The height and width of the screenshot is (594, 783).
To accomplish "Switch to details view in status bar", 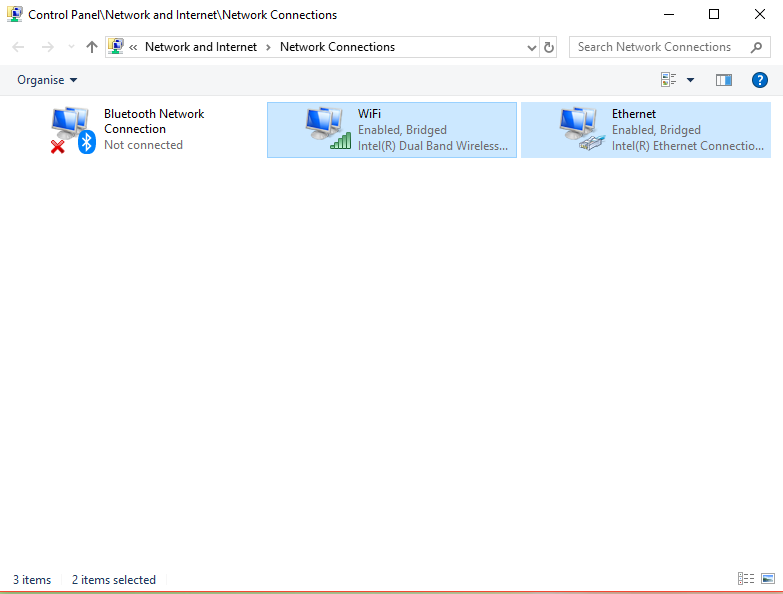I will 746,578.
